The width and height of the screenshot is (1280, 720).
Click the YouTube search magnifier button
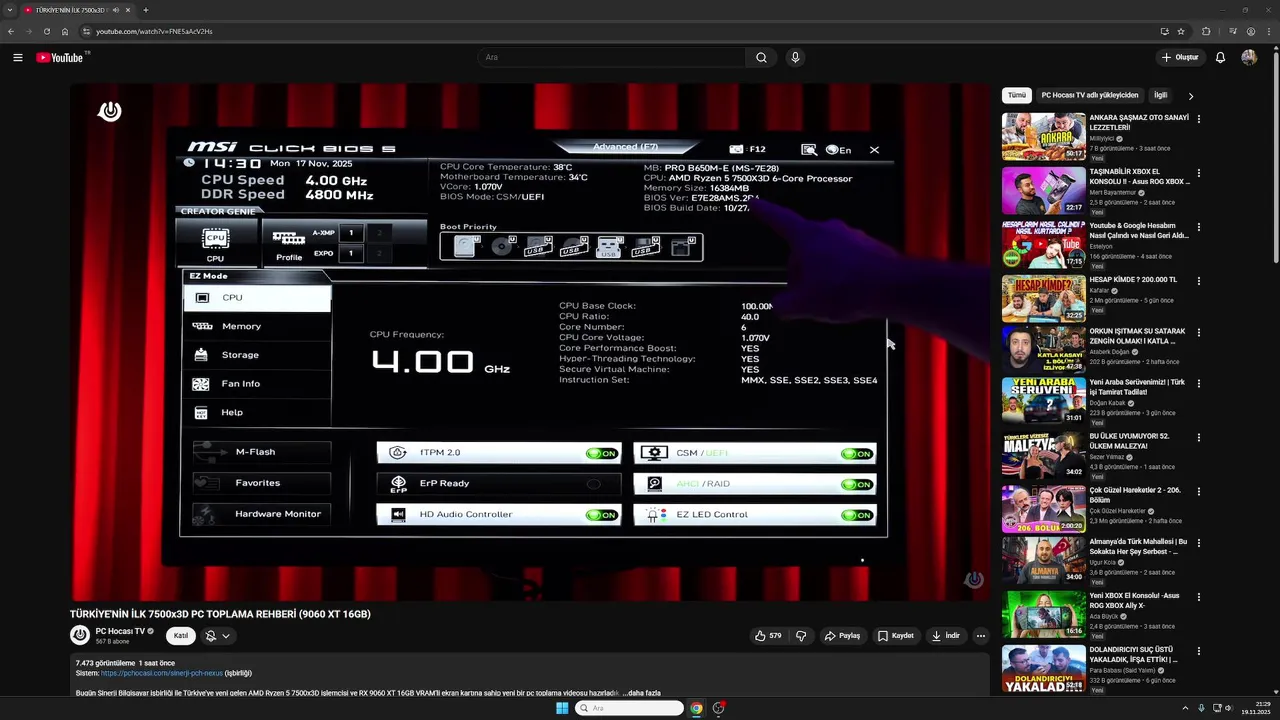tap(761, 57)
